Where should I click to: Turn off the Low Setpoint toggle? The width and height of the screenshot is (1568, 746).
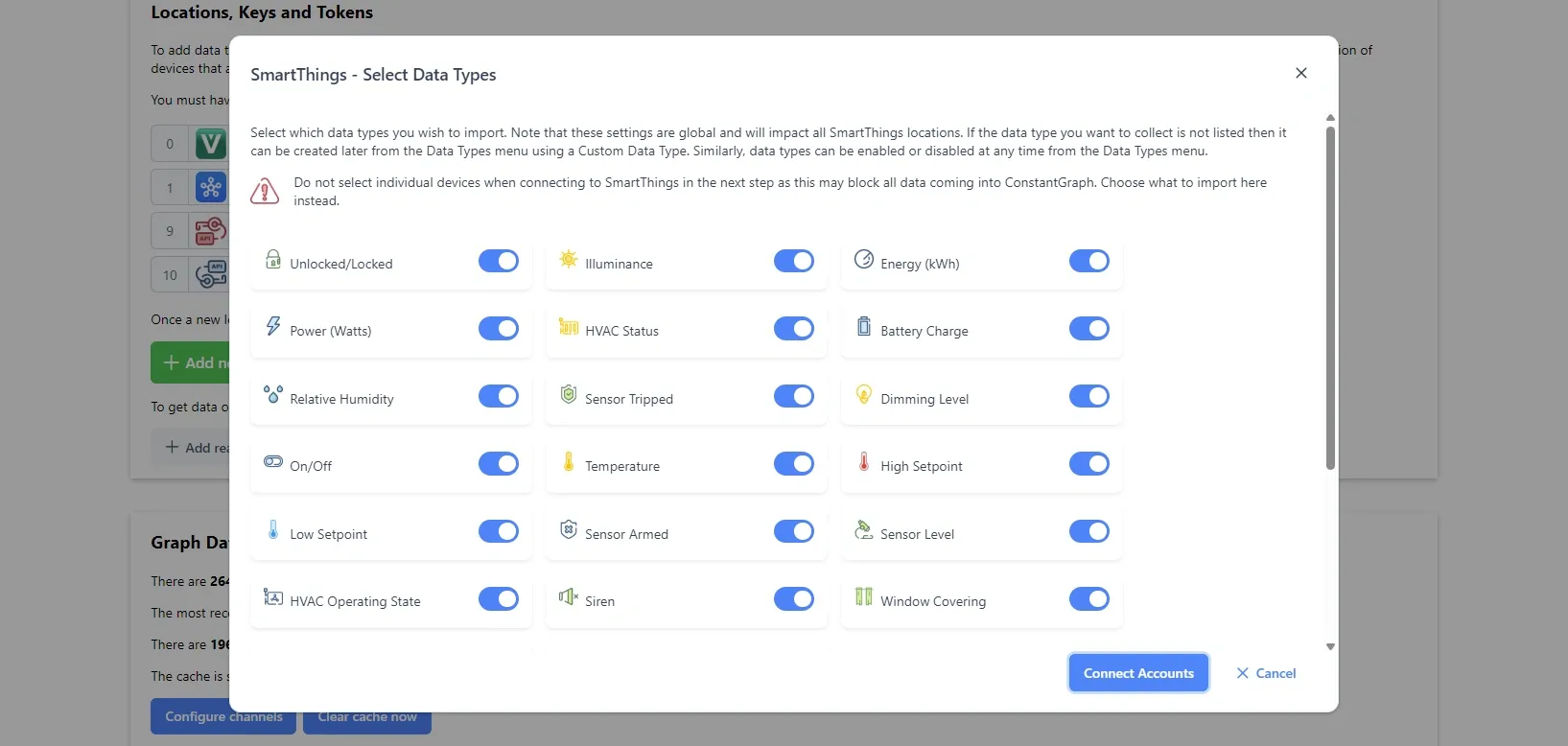tap(499, 531)
